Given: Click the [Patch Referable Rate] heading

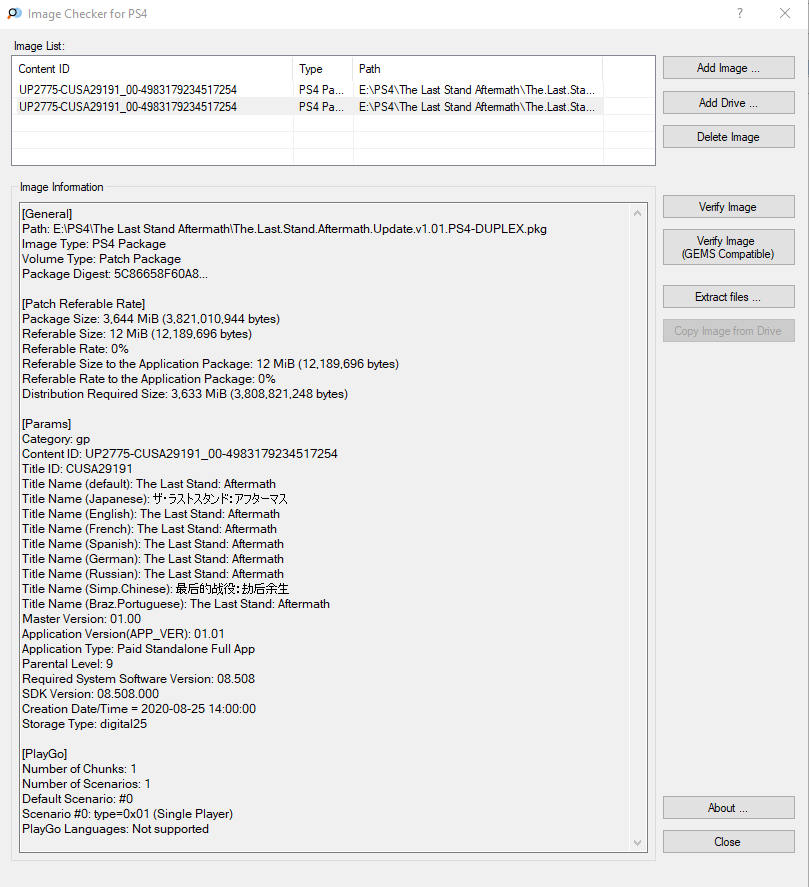Looking at the screenshot, I should tap(84, 304).
